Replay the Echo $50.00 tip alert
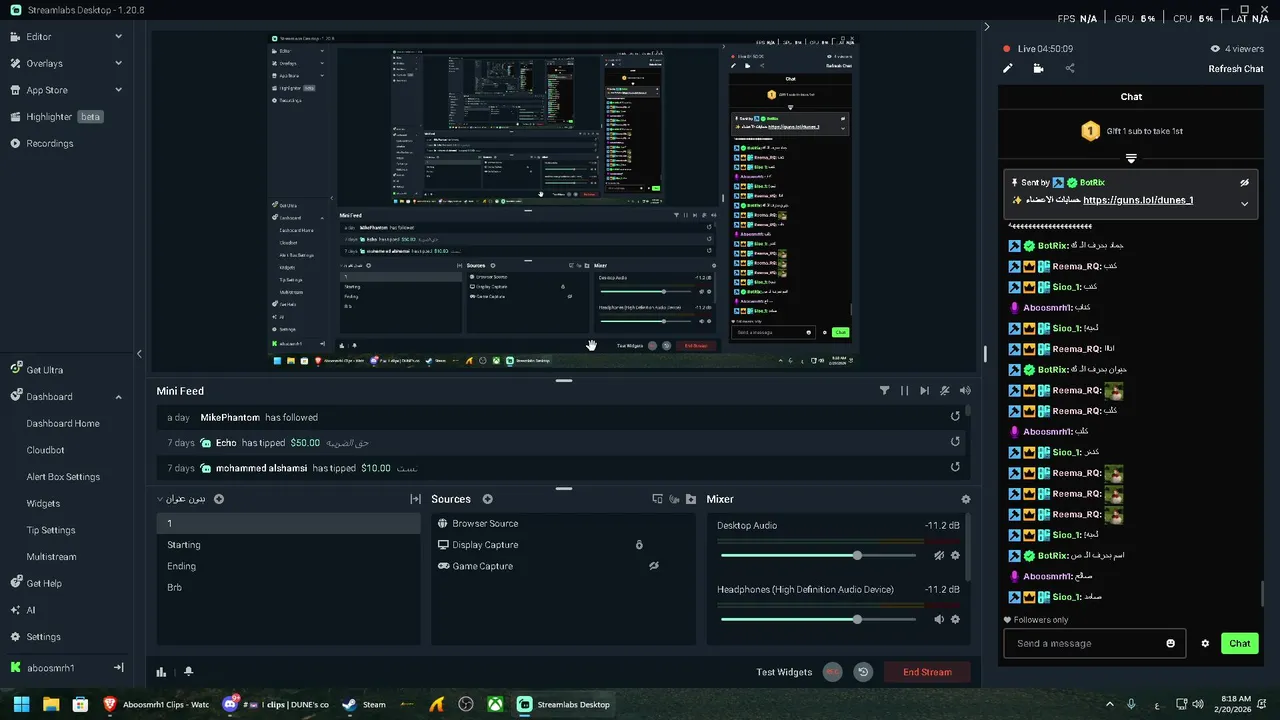The image size is (1280, 720). coord(955,442)
